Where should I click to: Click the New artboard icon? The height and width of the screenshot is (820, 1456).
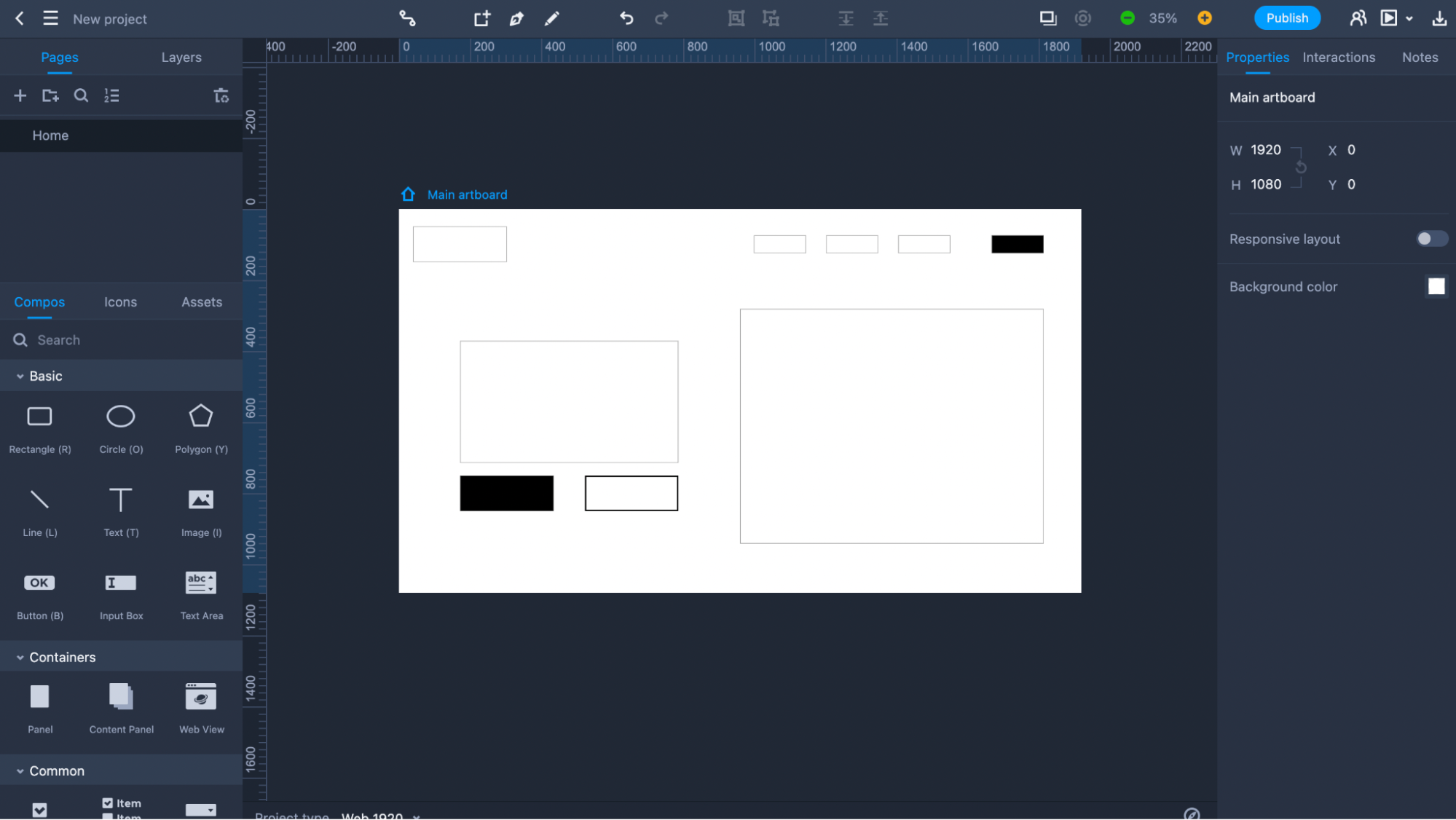coord(481,18)
